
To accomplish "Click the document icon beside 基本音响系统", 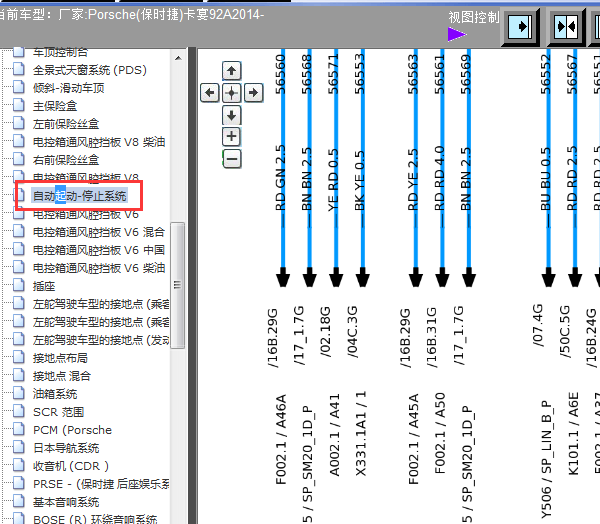I will click(x=18, y=501).
